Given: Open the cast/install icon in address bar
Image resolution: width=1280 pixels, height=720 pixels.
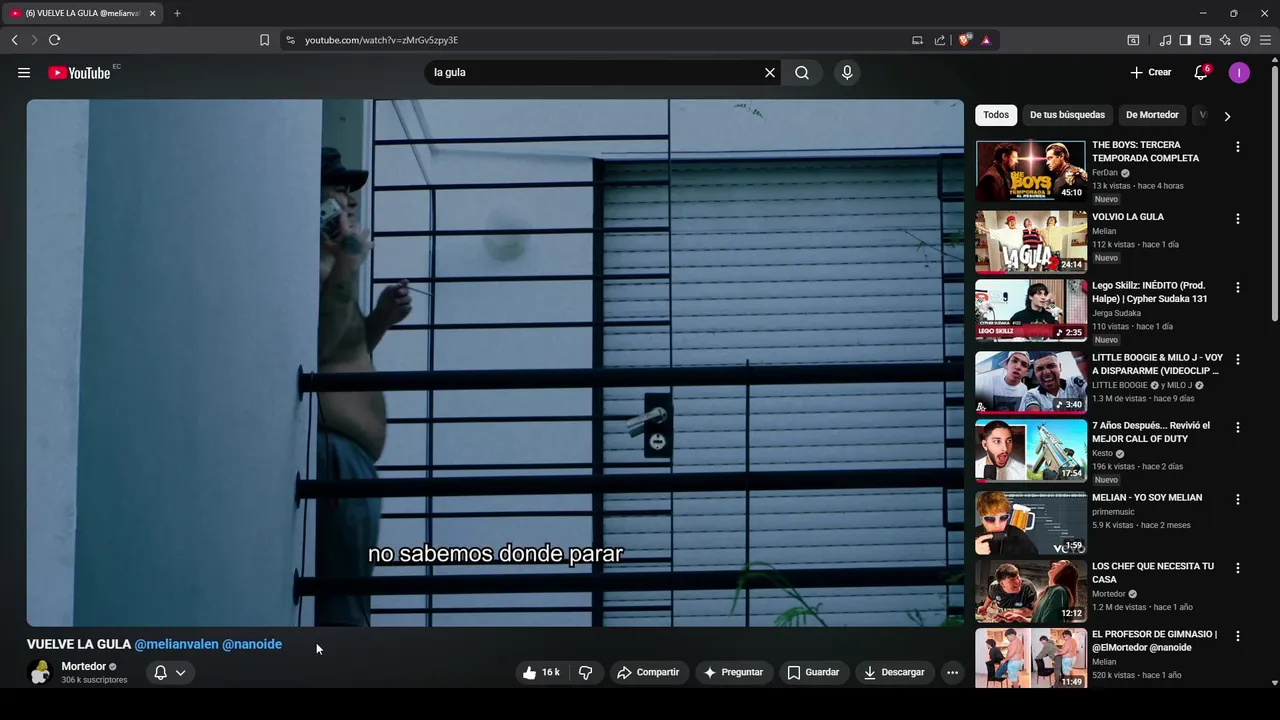Looking at the screenshot, I should tap(917, 40).
